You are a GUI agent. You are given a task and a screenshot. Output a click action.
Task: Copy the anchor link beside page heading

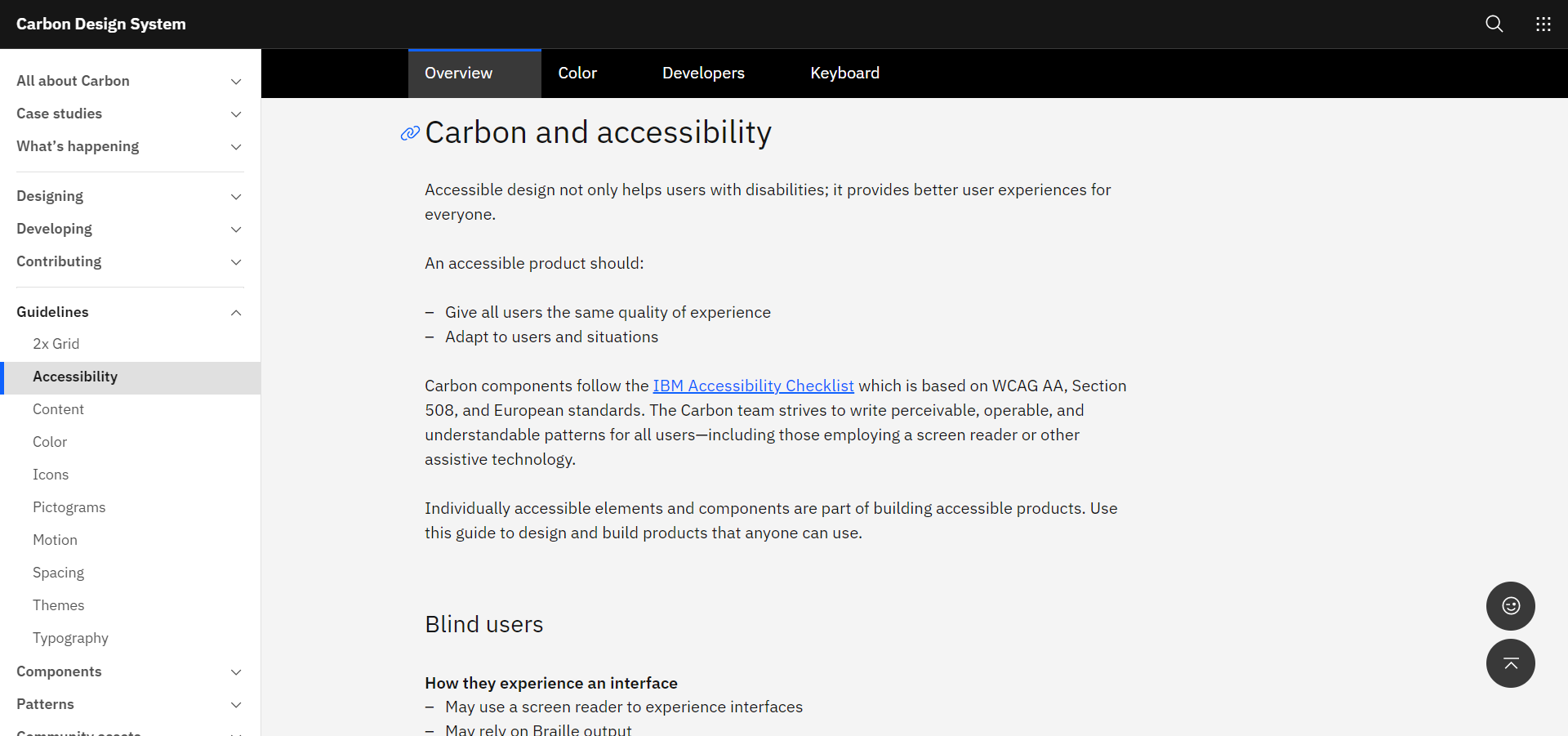point(410,133)
